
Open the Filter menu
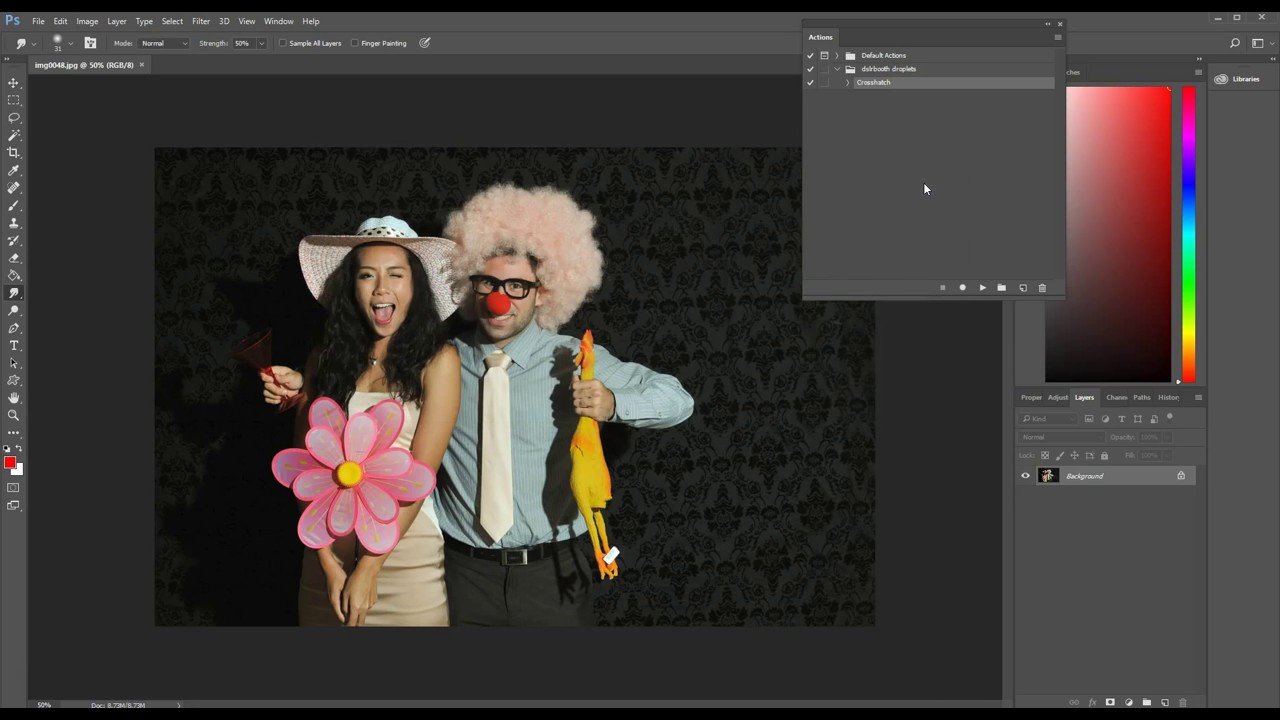[201, 21]
